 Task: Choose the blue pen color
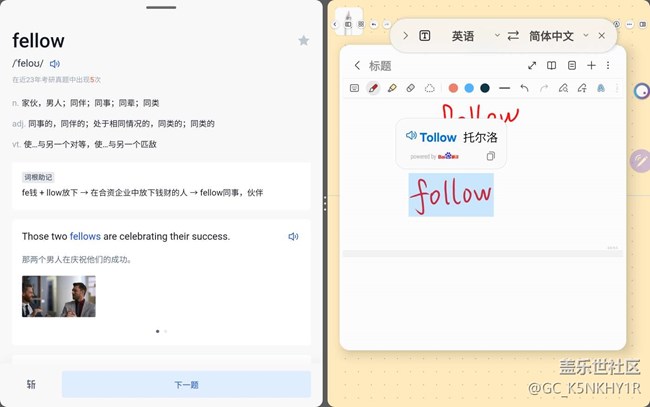(469, 88)
